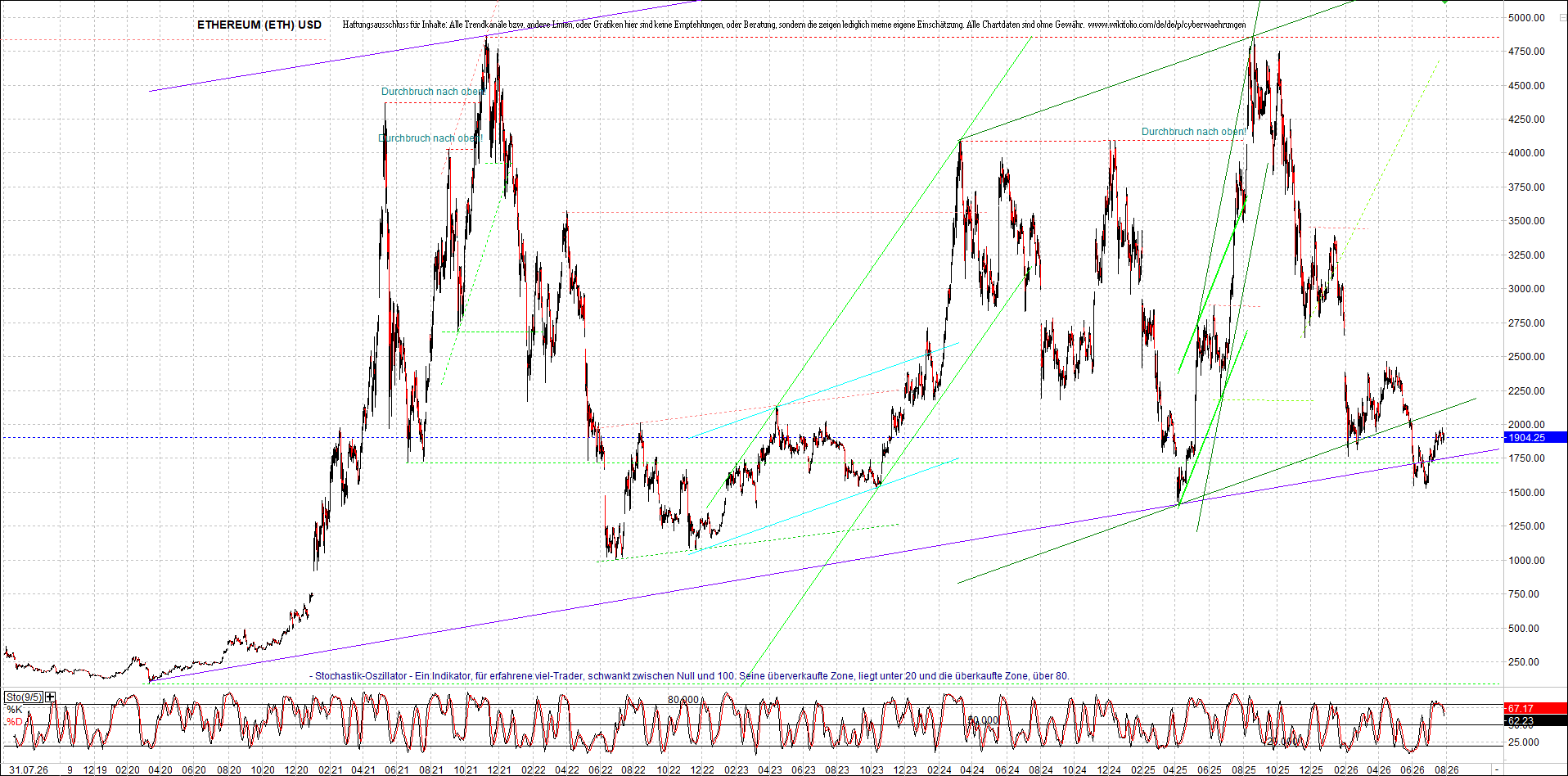Click the Haftungsausschluss disclaimer text
The image size is (1568, 776).
(x=713, y=25)
